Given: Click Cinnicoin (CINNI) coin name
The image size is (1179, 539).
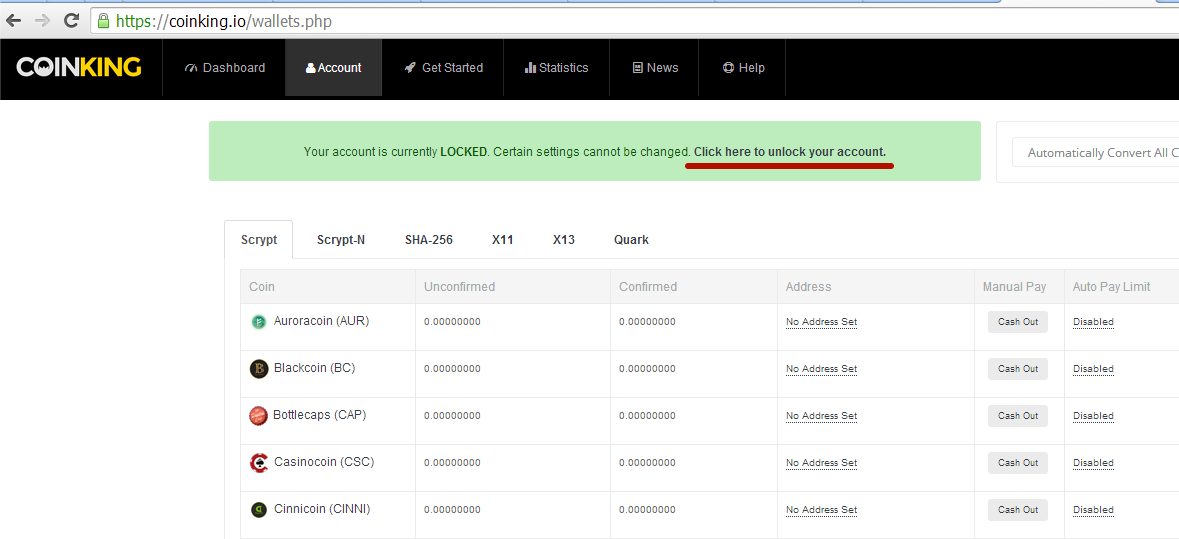Looking at the screenshot, I should 322,509.
